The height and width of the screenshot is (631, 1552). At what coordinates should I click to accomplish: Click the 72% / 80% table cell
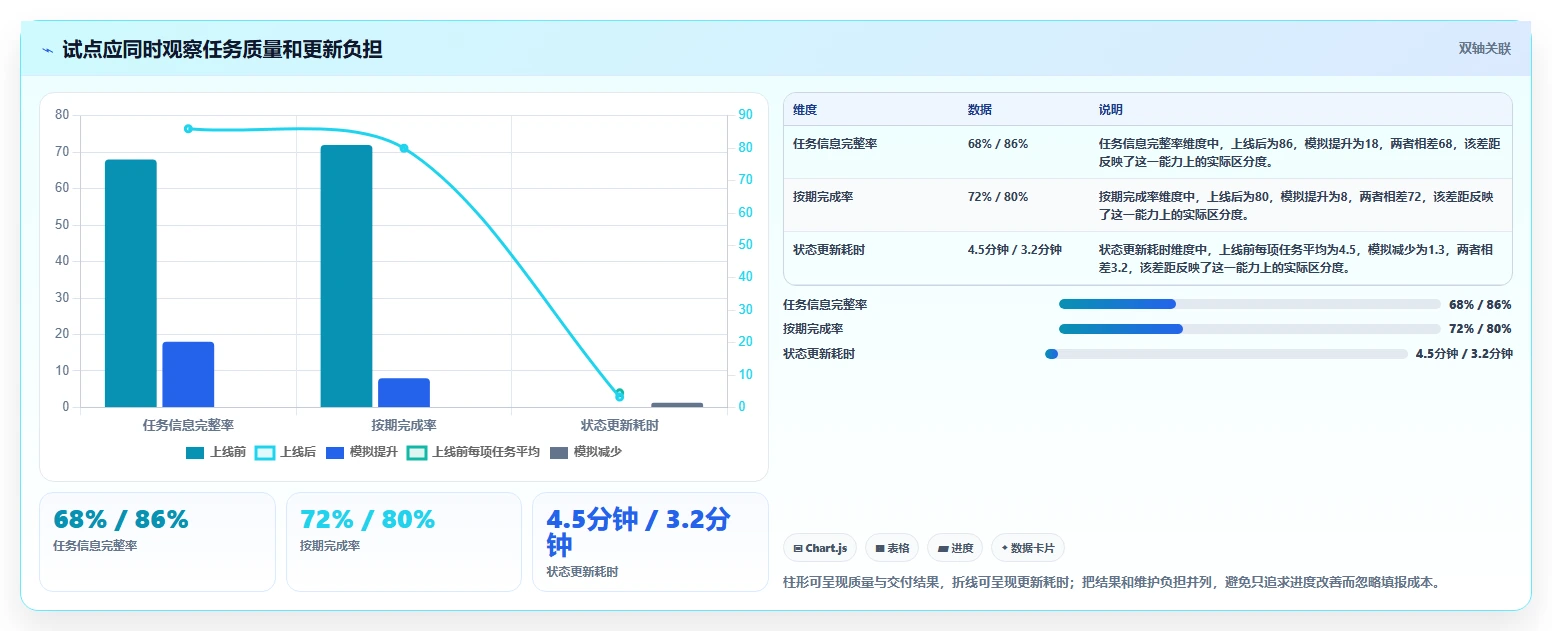click(x=998, y=197)
